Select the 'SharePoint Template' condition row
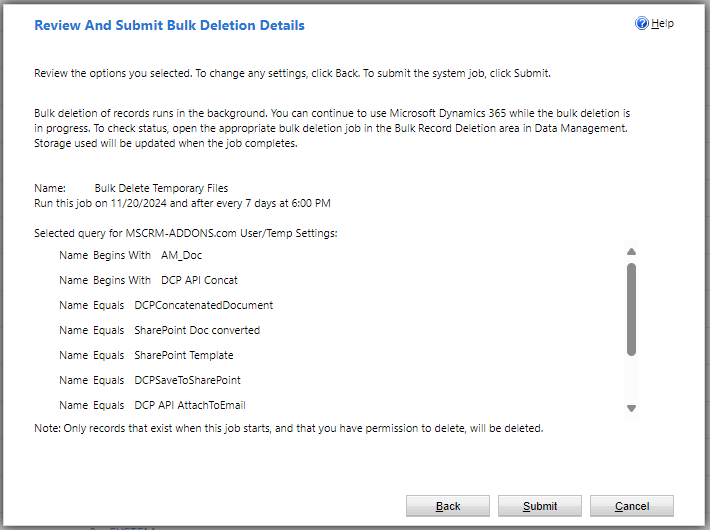Image resolution: width=710 pixels, height=530 pixels. tap(146, 355)
